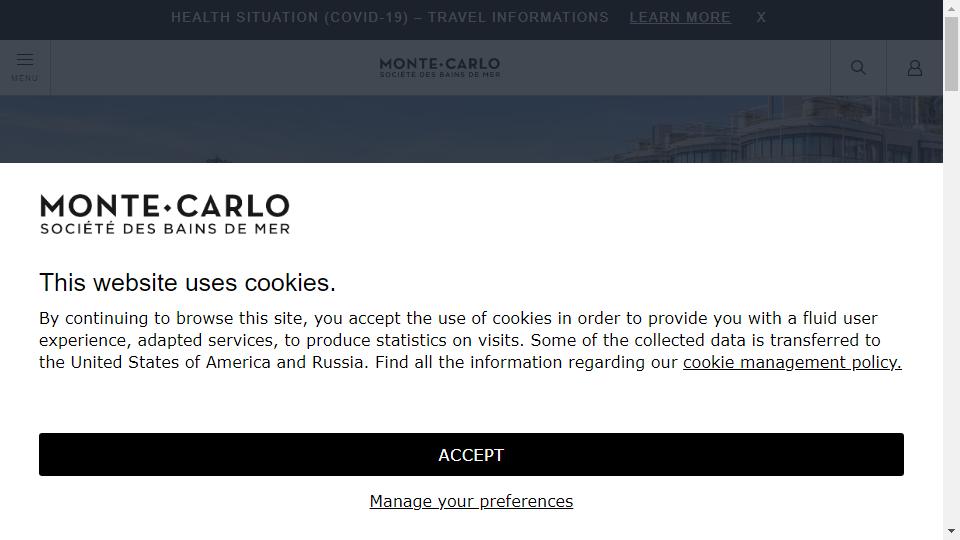Click the scrollbar down arrow
960x540 pixels.
pyautogui.click(x=951, y=531)
